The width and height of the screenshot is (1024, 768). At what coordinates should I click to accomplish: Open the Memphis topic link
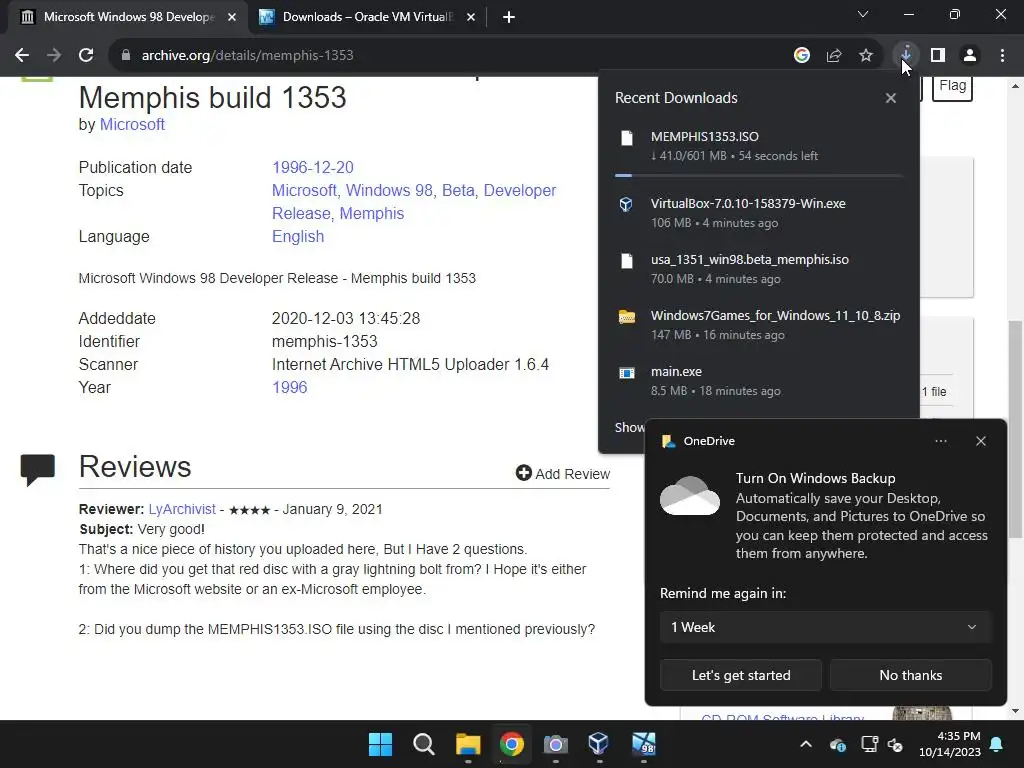372,213
